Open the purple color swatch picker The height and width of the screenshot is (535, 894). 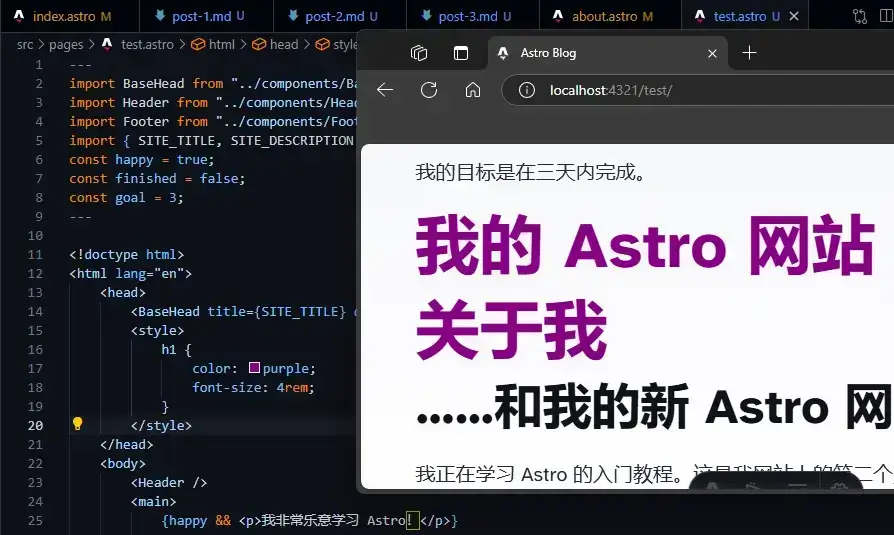(x=254, y=368)
